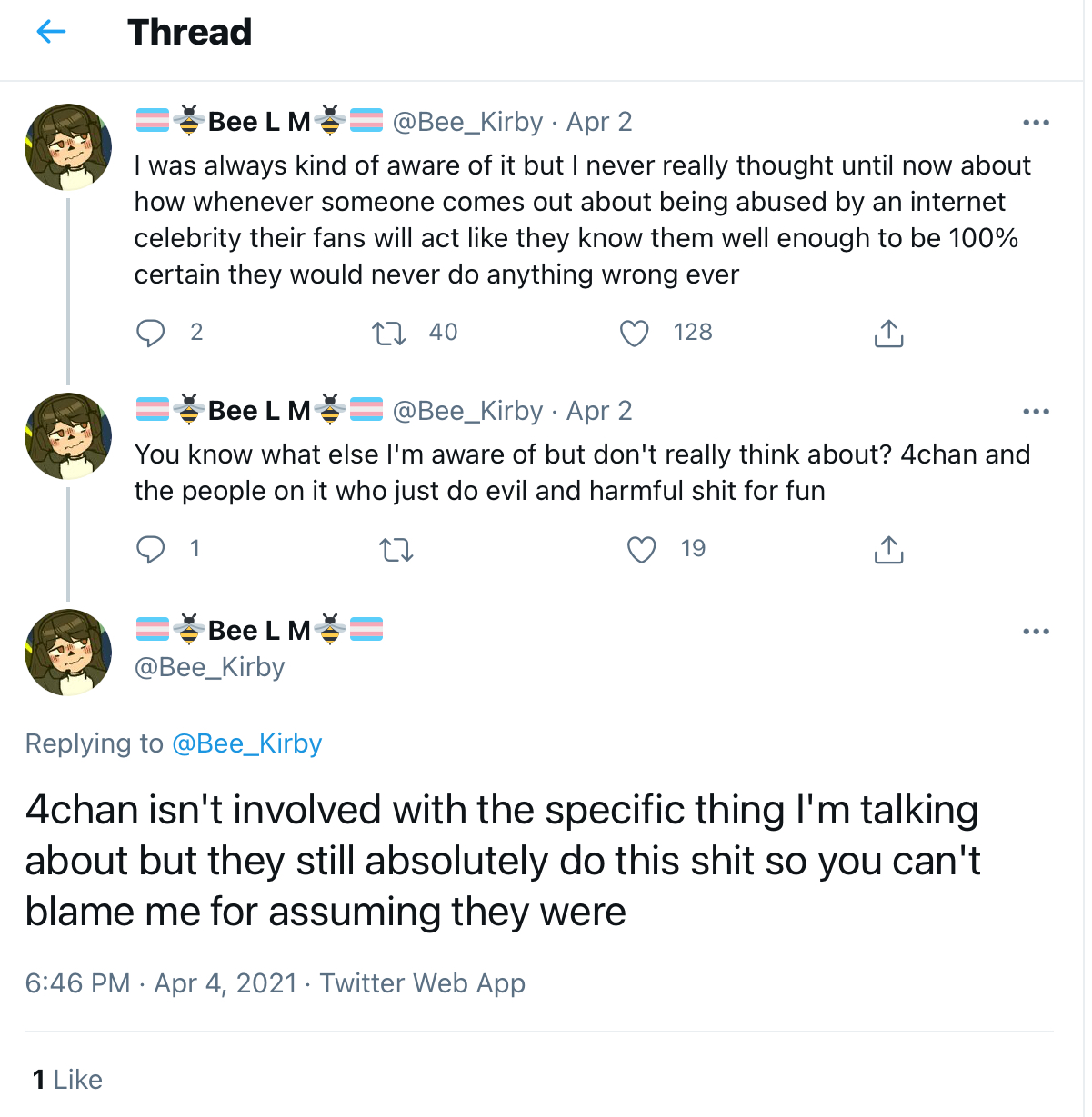Reply to the first tweet about internet celebrities
Viewport: 1092px width, 1117px height.
click(151, 334)
